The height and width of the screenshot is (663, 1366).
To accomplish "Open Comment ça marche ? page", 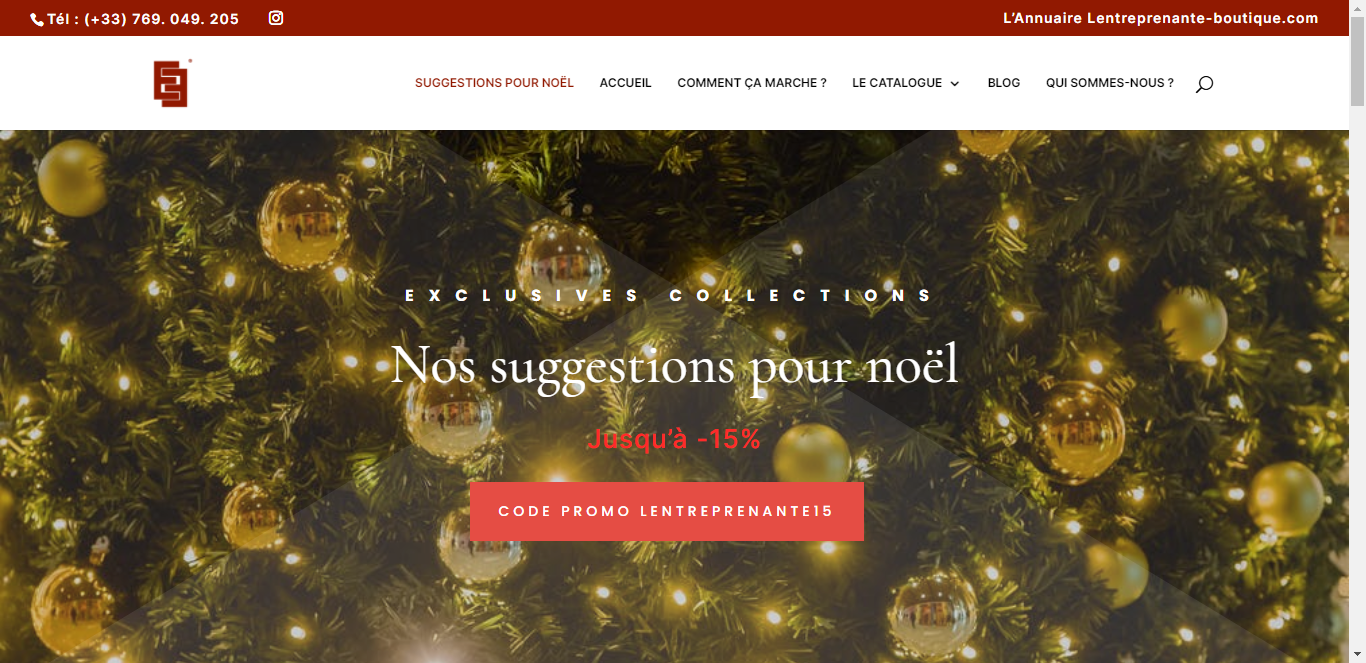I will point(752,83).
